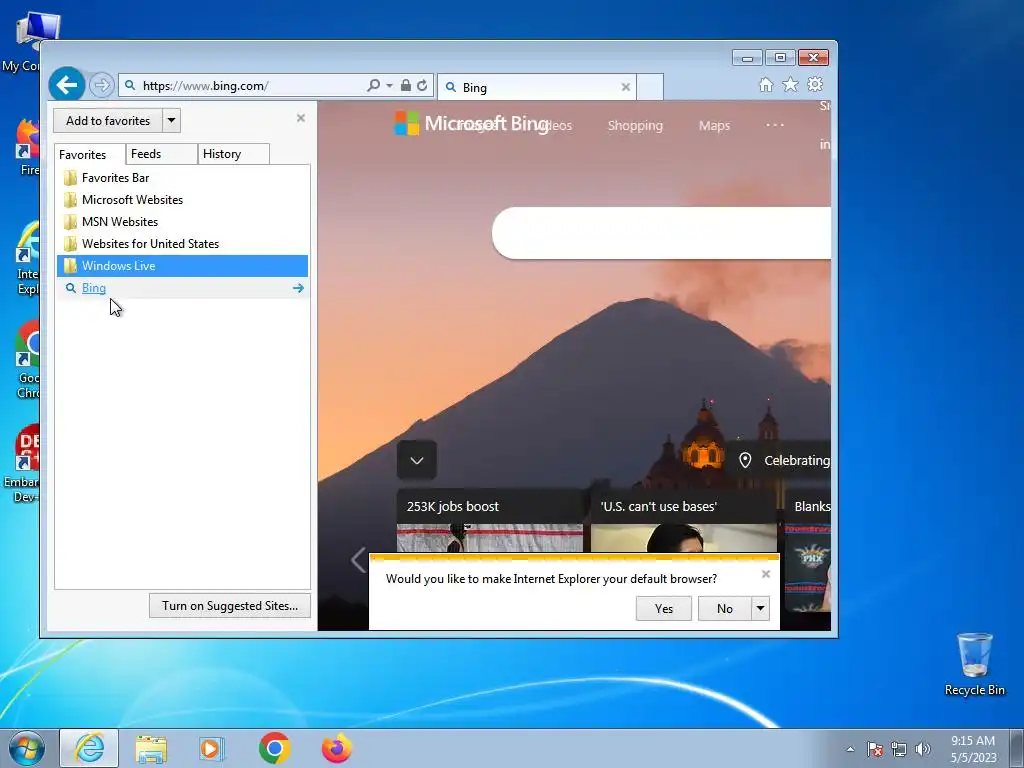Expand the Microsoft Websites folder
This screenshot has width=1024, height=768.
coord(182,200)
